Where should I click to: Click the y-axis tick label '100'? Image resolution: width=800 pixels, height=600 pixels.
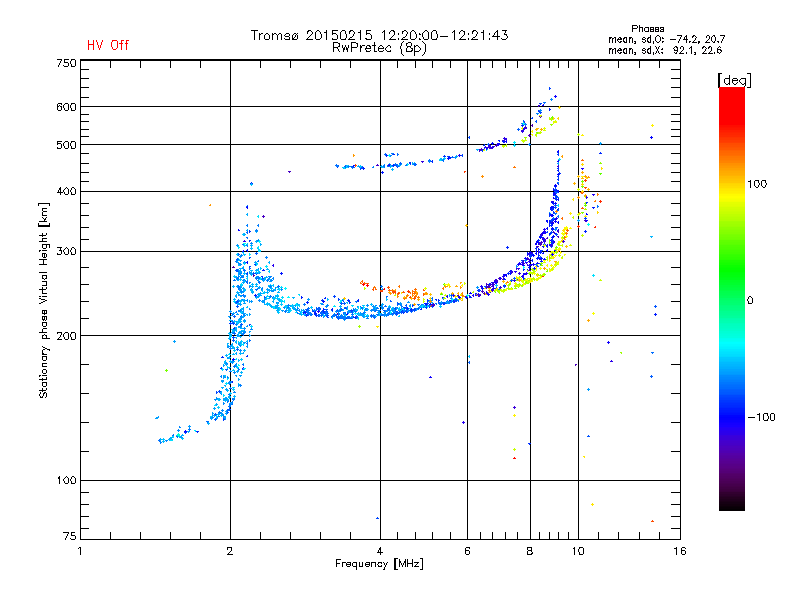pyautogui.click(x=66, y=480)
